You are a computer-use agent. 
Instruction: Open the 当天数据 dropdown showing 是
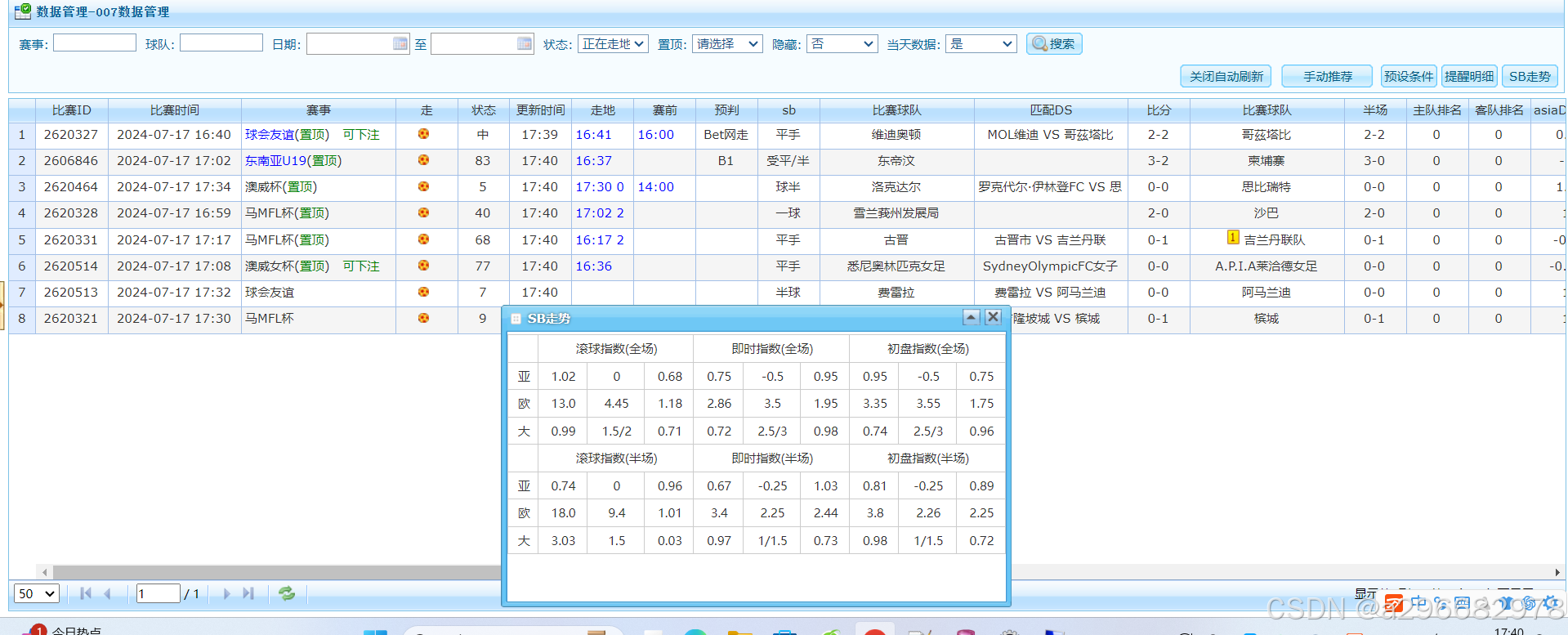pos(981,44)
